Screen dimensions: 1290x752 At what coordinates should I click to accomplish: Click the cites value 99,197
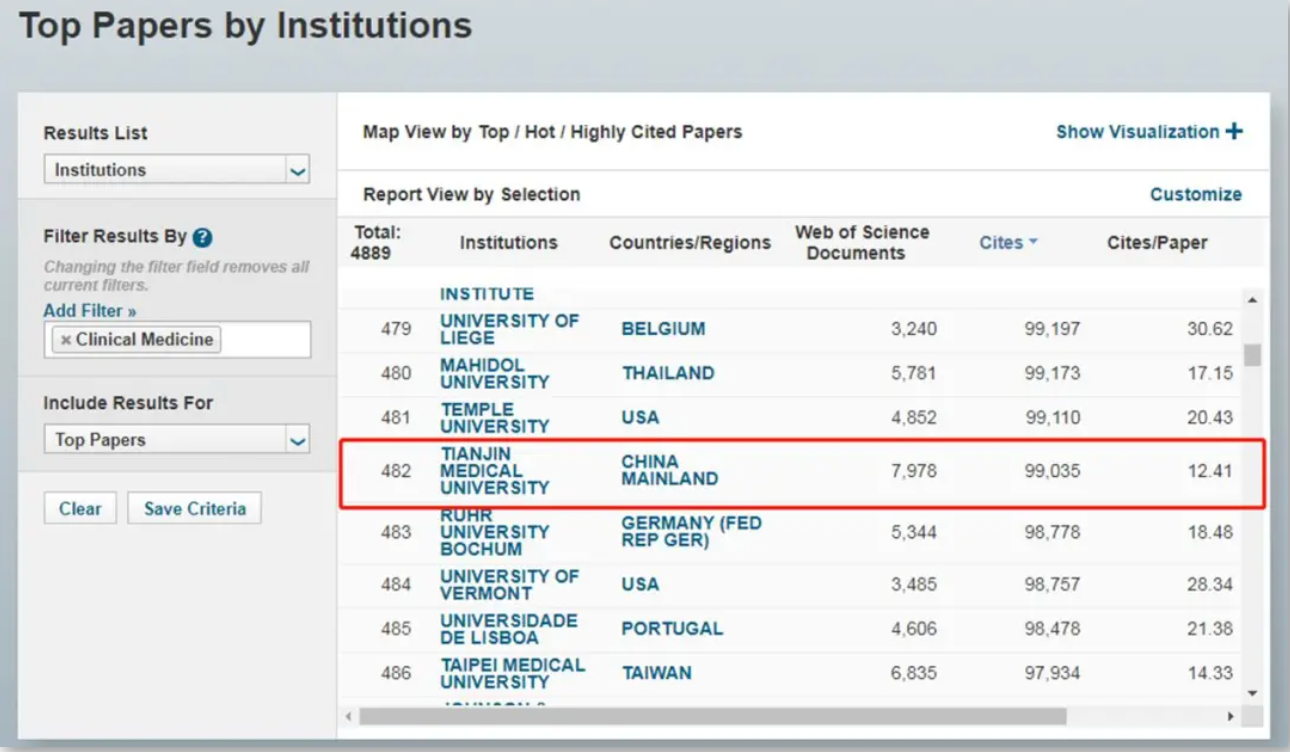(x=1052, y=329)
